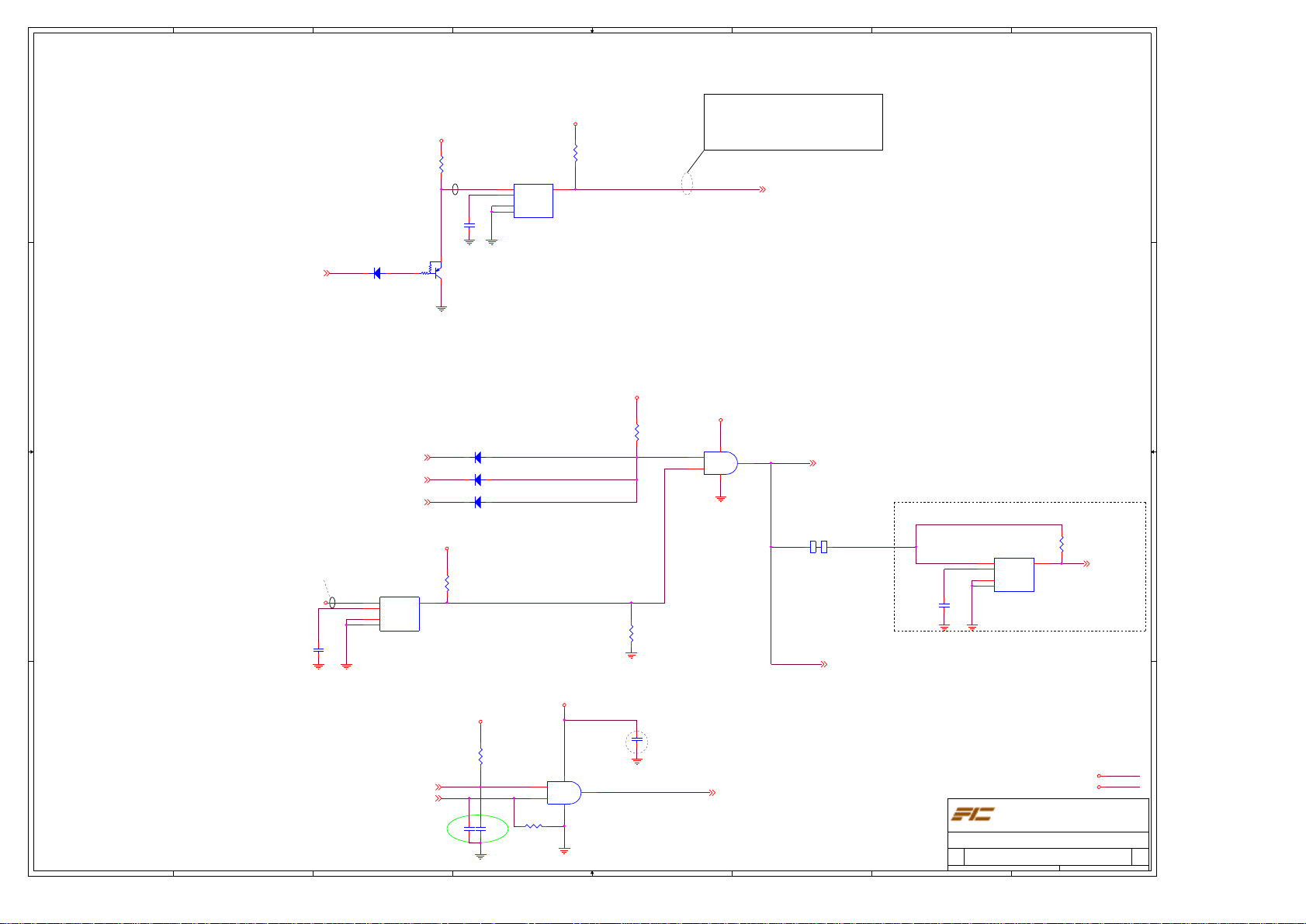Select the pull-up resistor above the transistor collector

click(x=441, y=165)
